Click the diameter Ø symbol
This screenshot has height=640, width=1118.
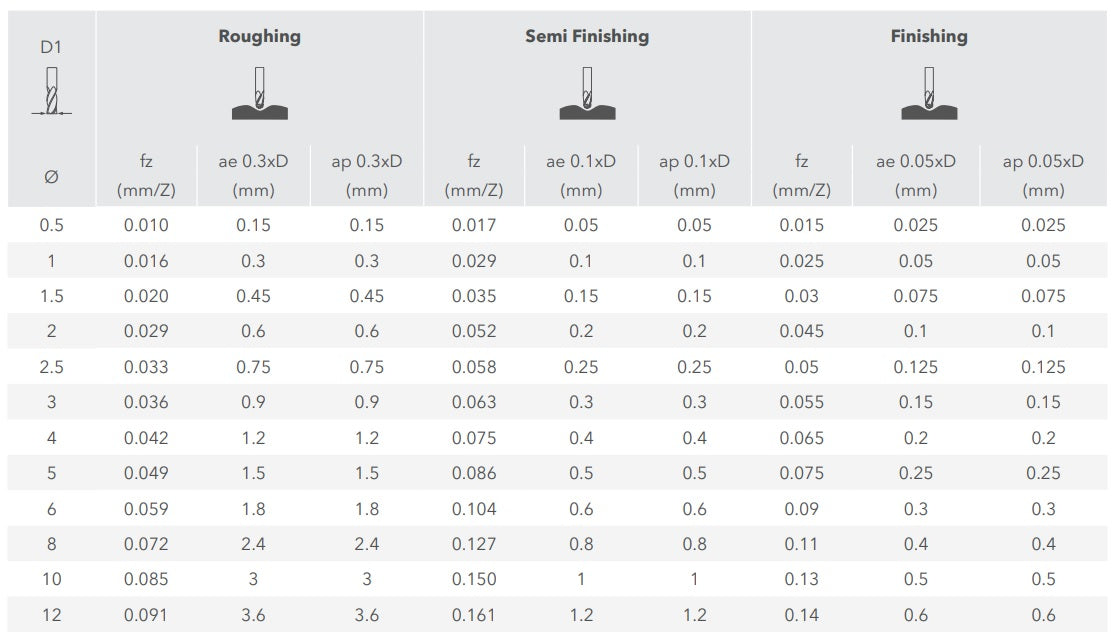coord(51,177)
